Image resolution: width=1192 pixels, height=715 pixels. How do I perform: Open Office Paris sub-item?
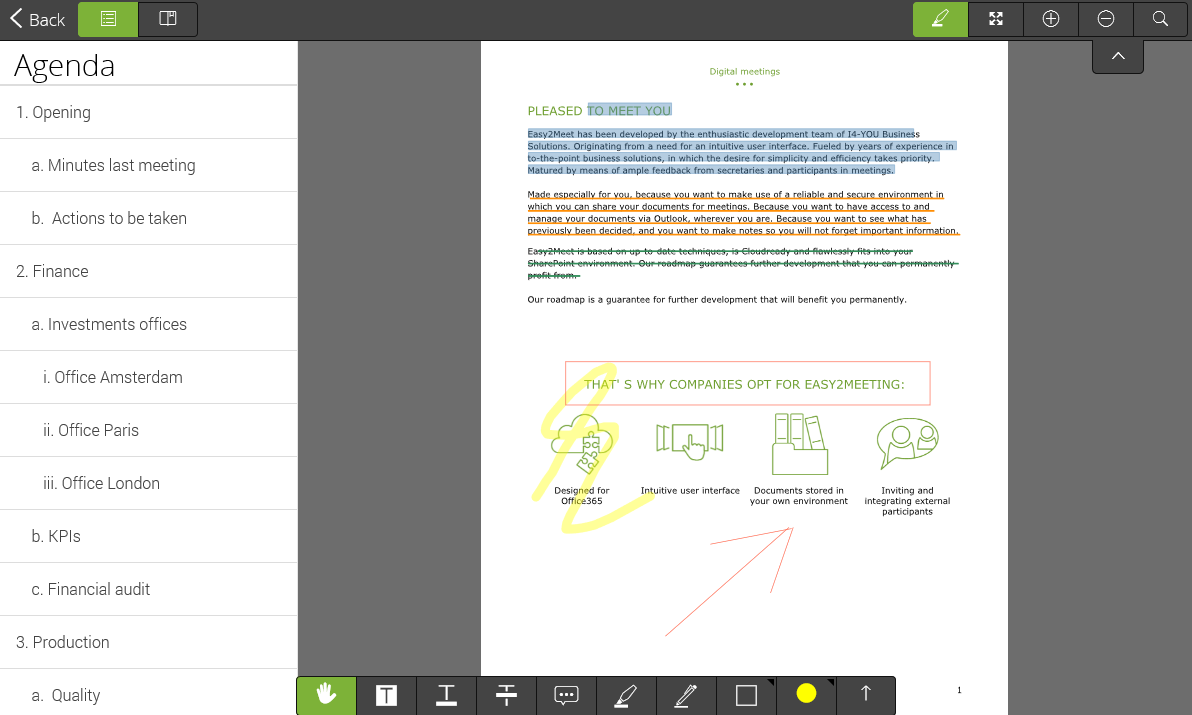[148, 430]
